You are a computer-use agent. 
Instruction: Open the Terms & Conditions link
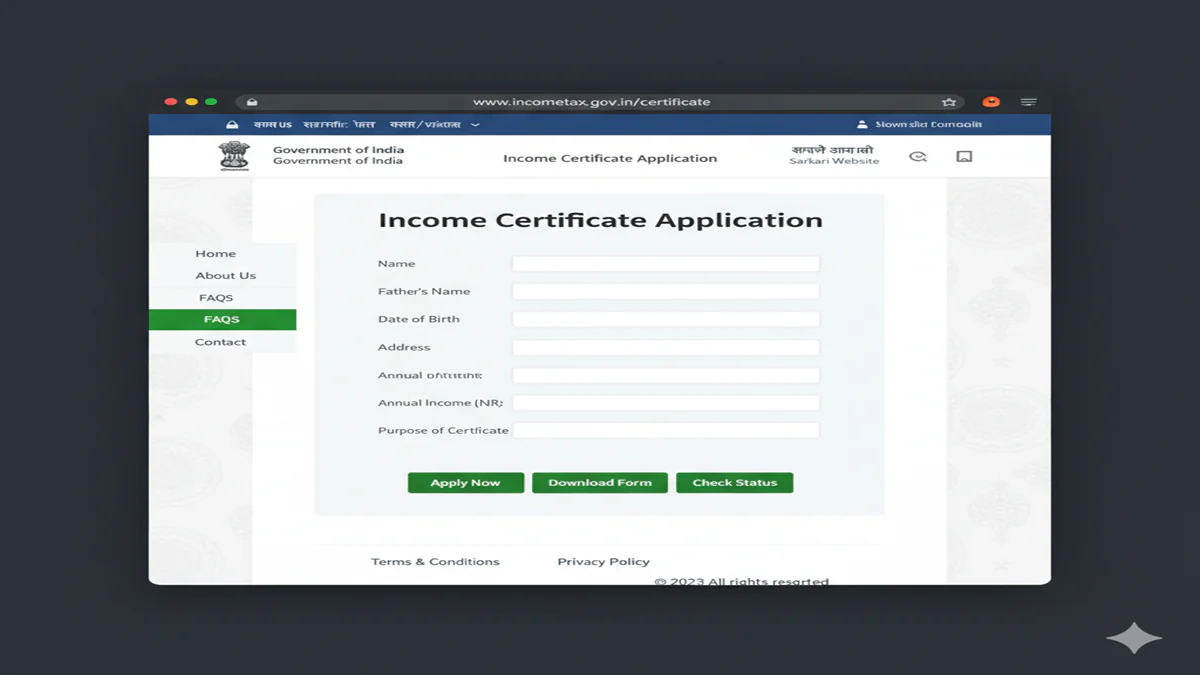click(436, 561)
